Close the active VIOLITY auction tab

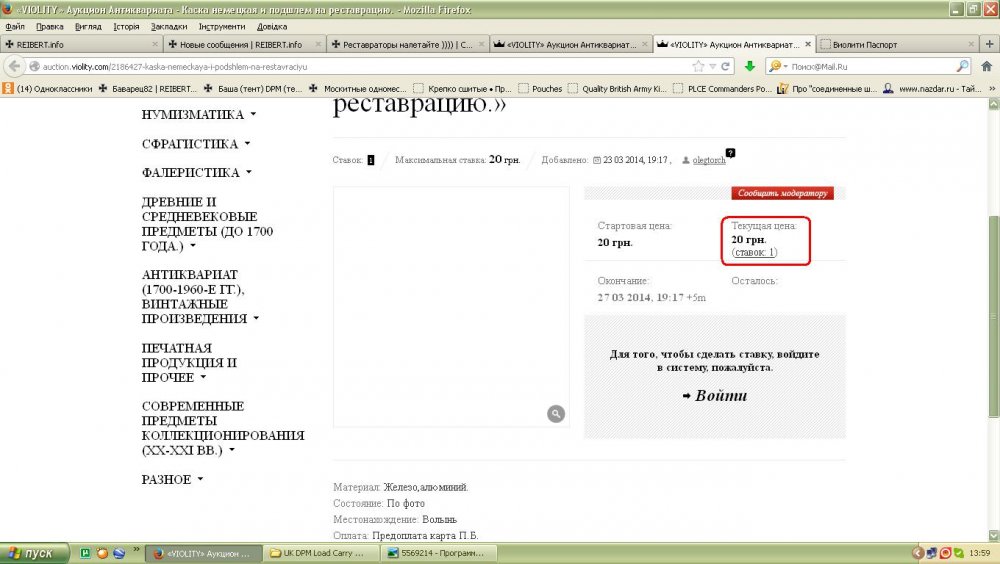[808, 44]
